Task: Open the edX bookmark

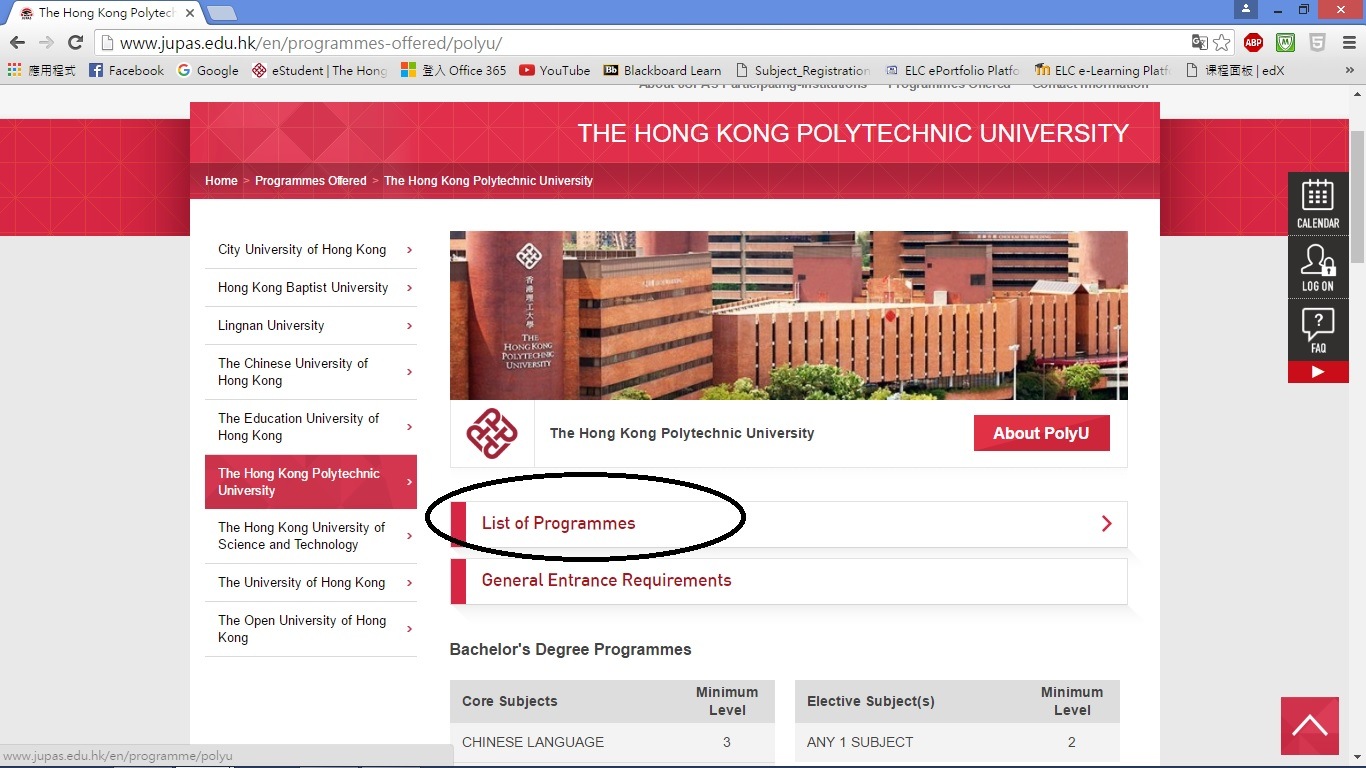Action: [1234, 70]
